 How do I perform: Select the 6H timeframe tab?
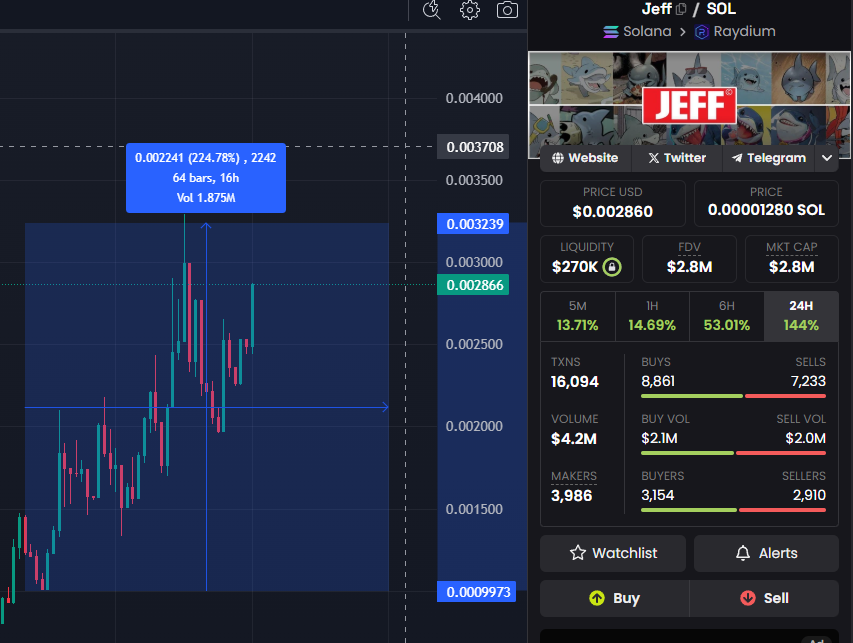coord(727,316)
